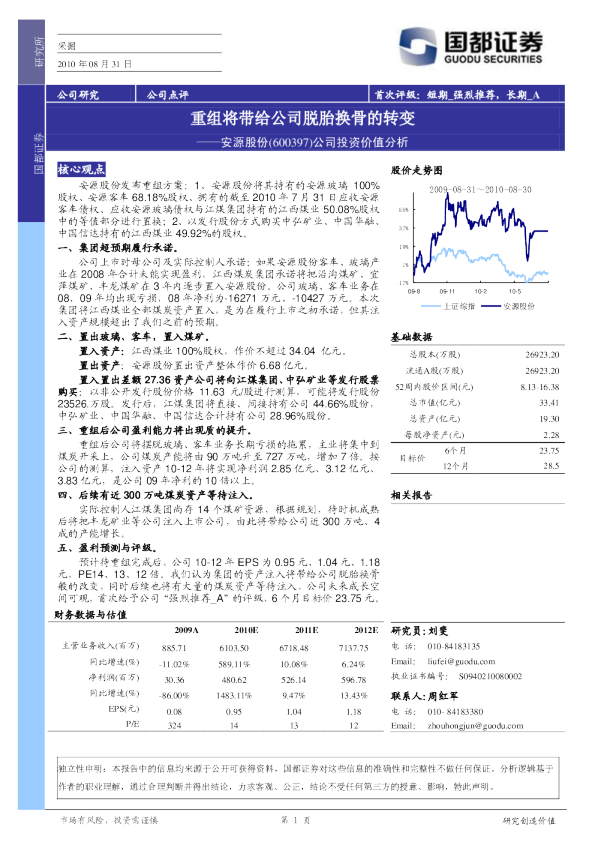The image size is (595, 842).
Task: Select the 公司研究 header tab
Action: click(78, 95)
